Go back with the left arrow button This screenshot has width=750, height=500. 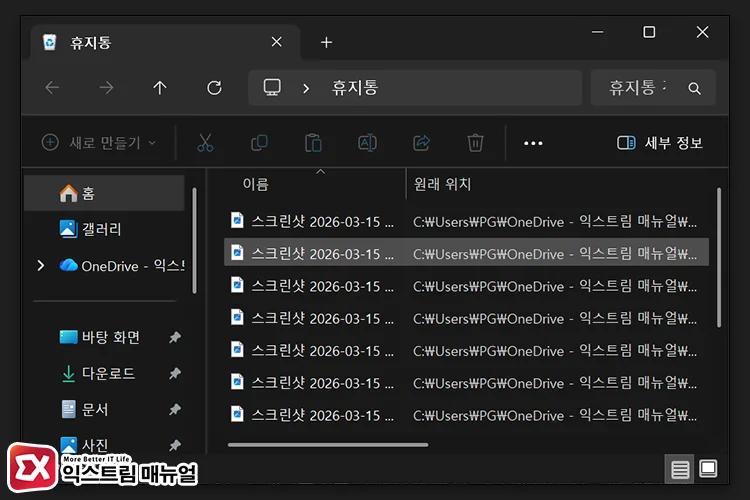[x=52, y=88]
